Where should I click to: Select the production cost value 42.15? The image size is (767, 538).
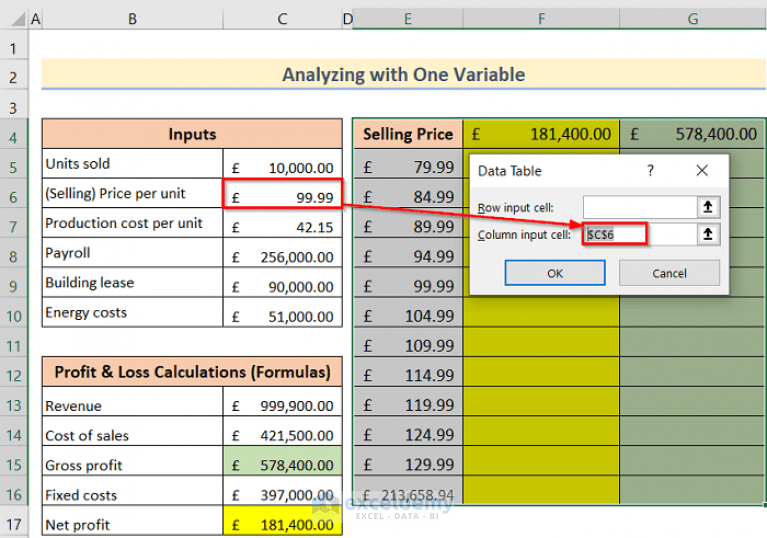(x=283, y=223)
